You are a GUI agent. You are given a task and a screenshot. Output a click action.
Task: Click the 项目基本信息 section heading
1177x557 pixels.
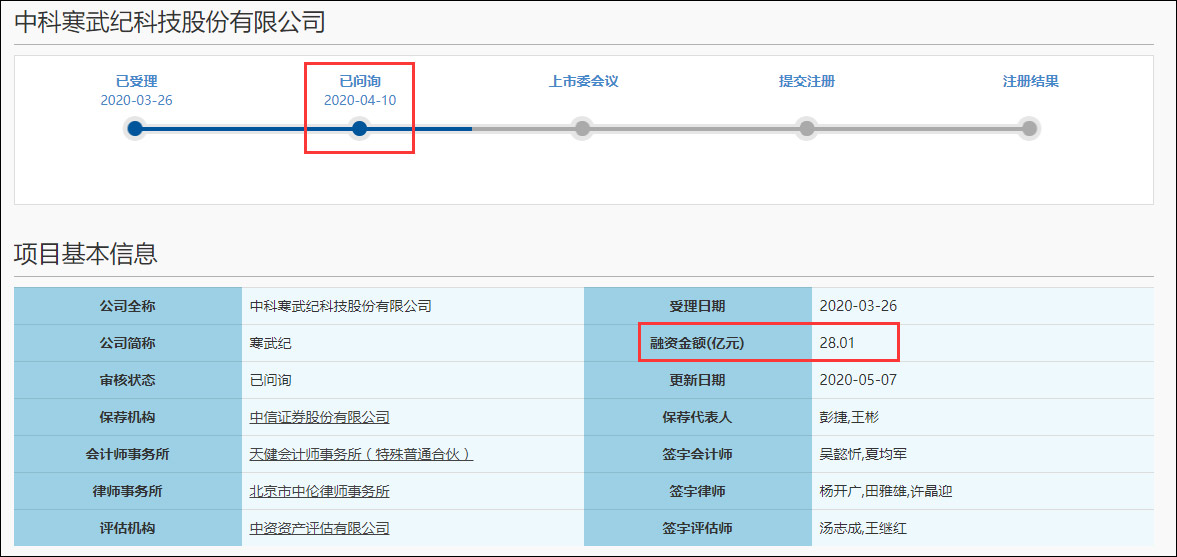86,254
